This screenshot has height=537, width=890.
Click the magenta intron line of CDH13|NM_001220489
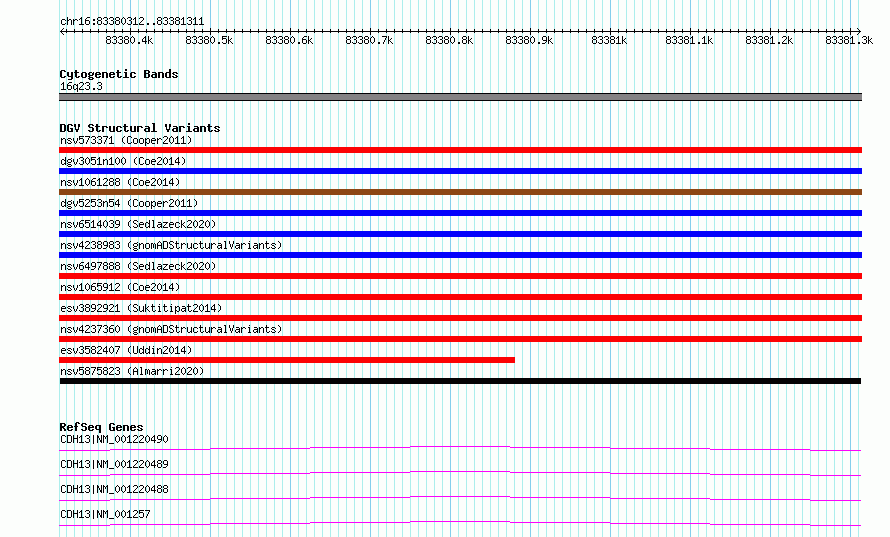point(460,472)
